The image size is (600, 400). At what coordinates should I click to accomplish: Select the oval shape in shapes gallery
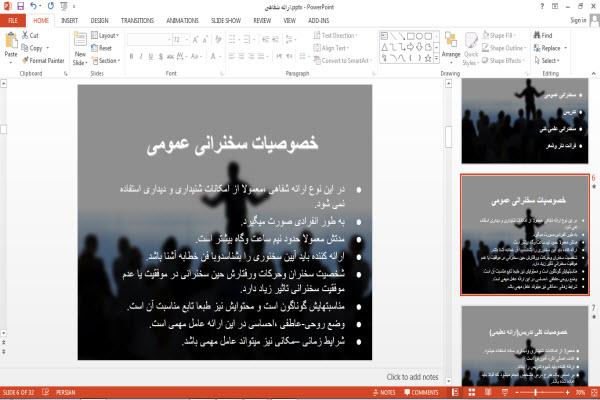click(x=419, y=36)
